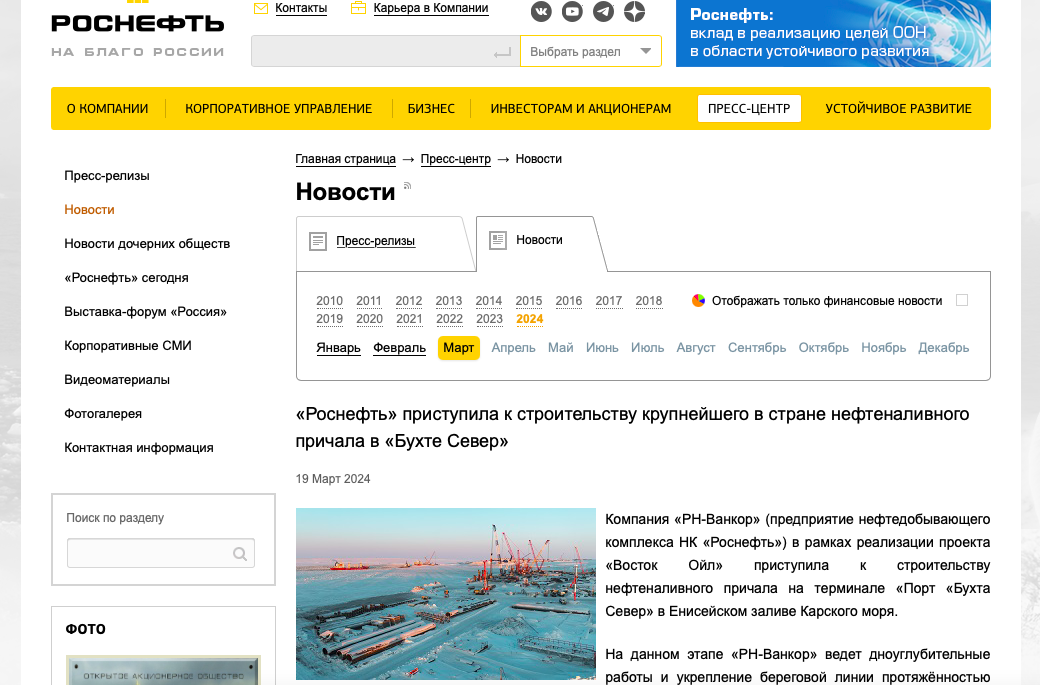Open the Бизнес main menu section
Image resolution: width=1040 pixels, height=685 pixels.
431,108
